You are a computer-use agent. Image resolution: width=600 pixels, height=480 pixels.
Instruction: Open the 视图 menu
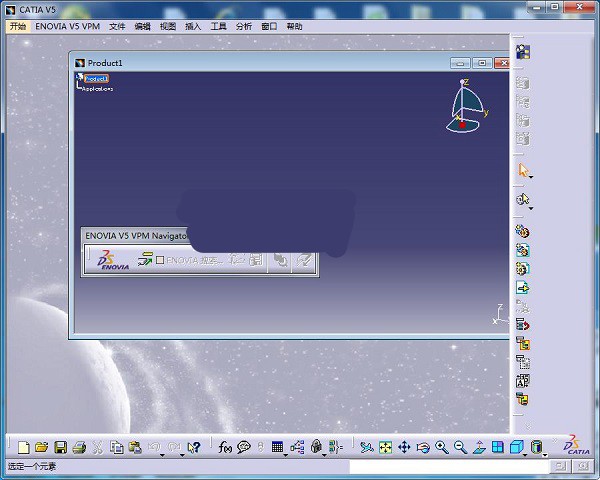168,26
